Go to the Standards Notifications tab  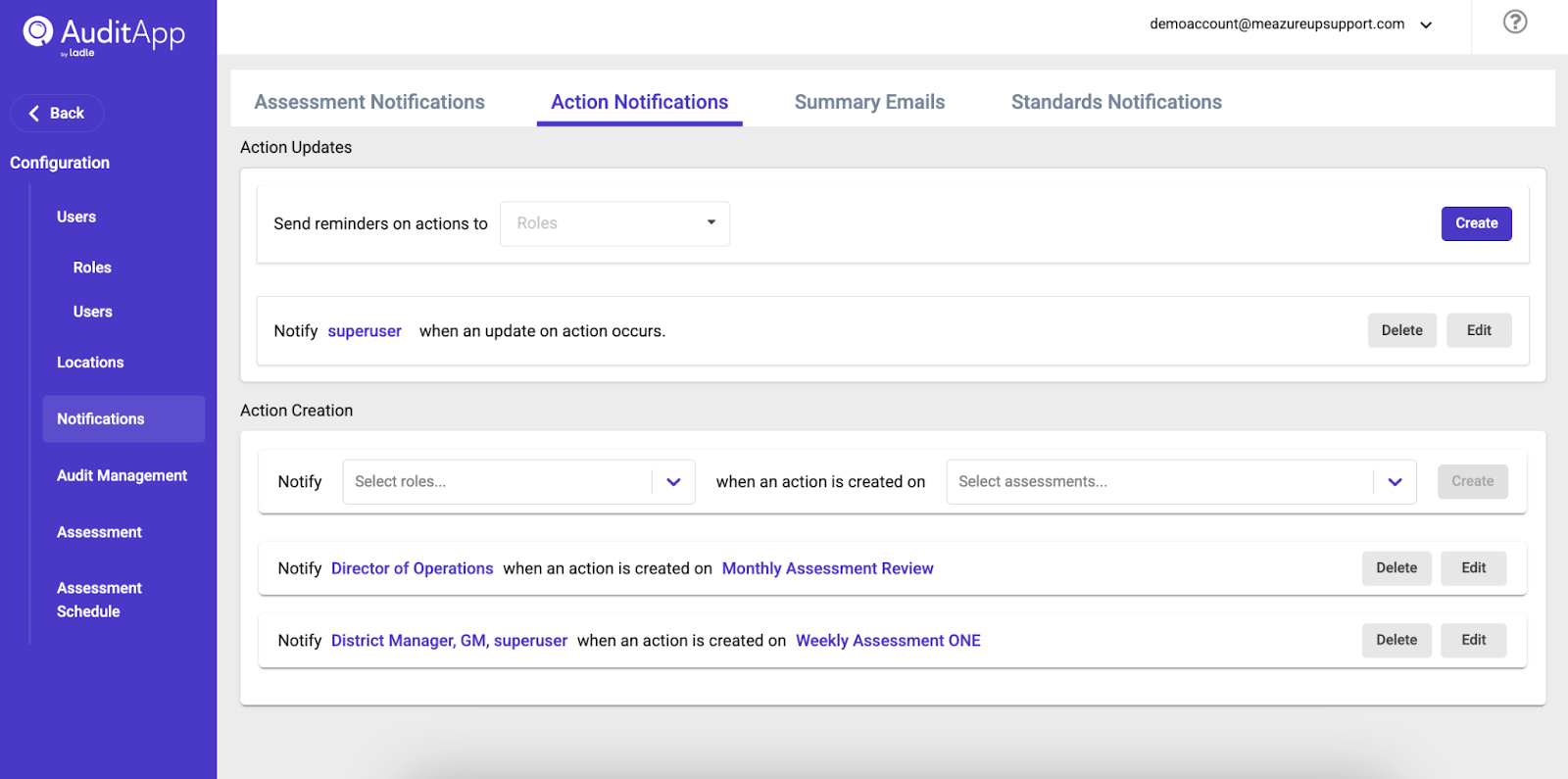tap(1116, 102)
